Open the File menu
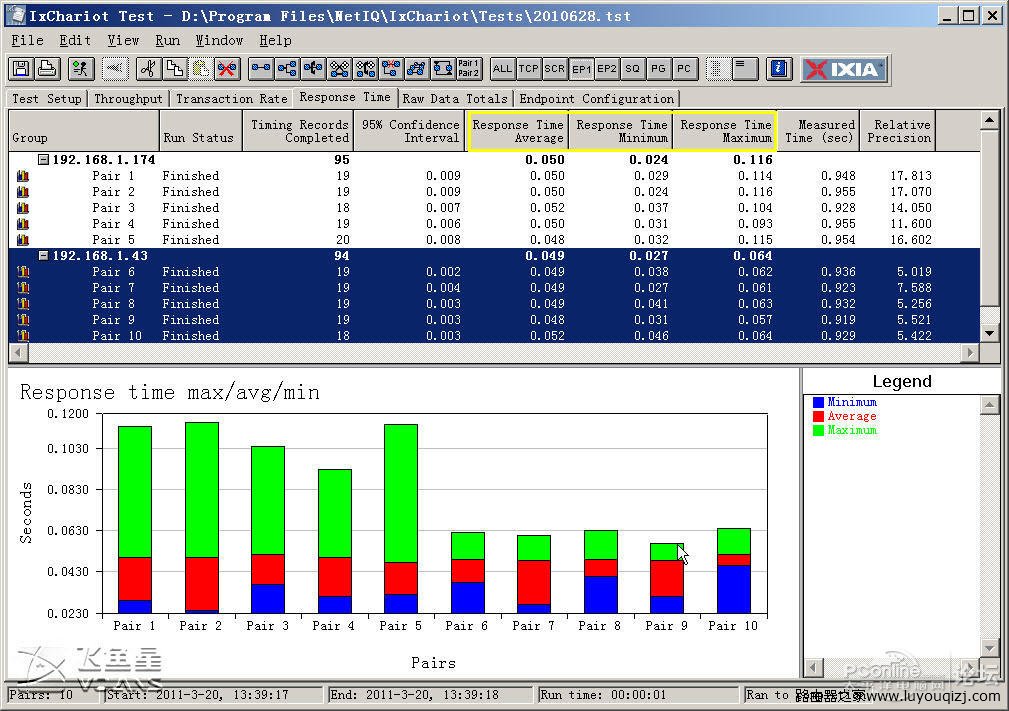The height and width of the screenshot is (711, 1009). point(28,41)
